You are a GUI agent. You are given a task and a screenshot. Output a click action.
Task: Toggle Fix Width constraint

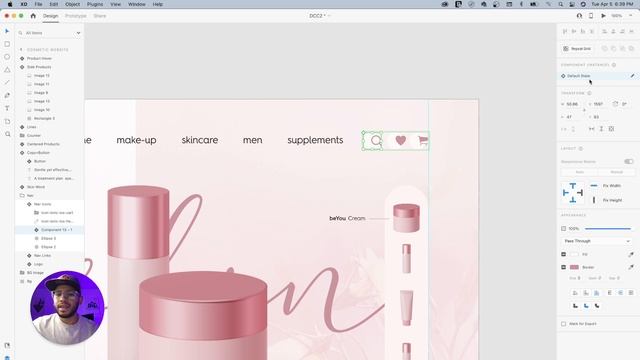(593, 186)
